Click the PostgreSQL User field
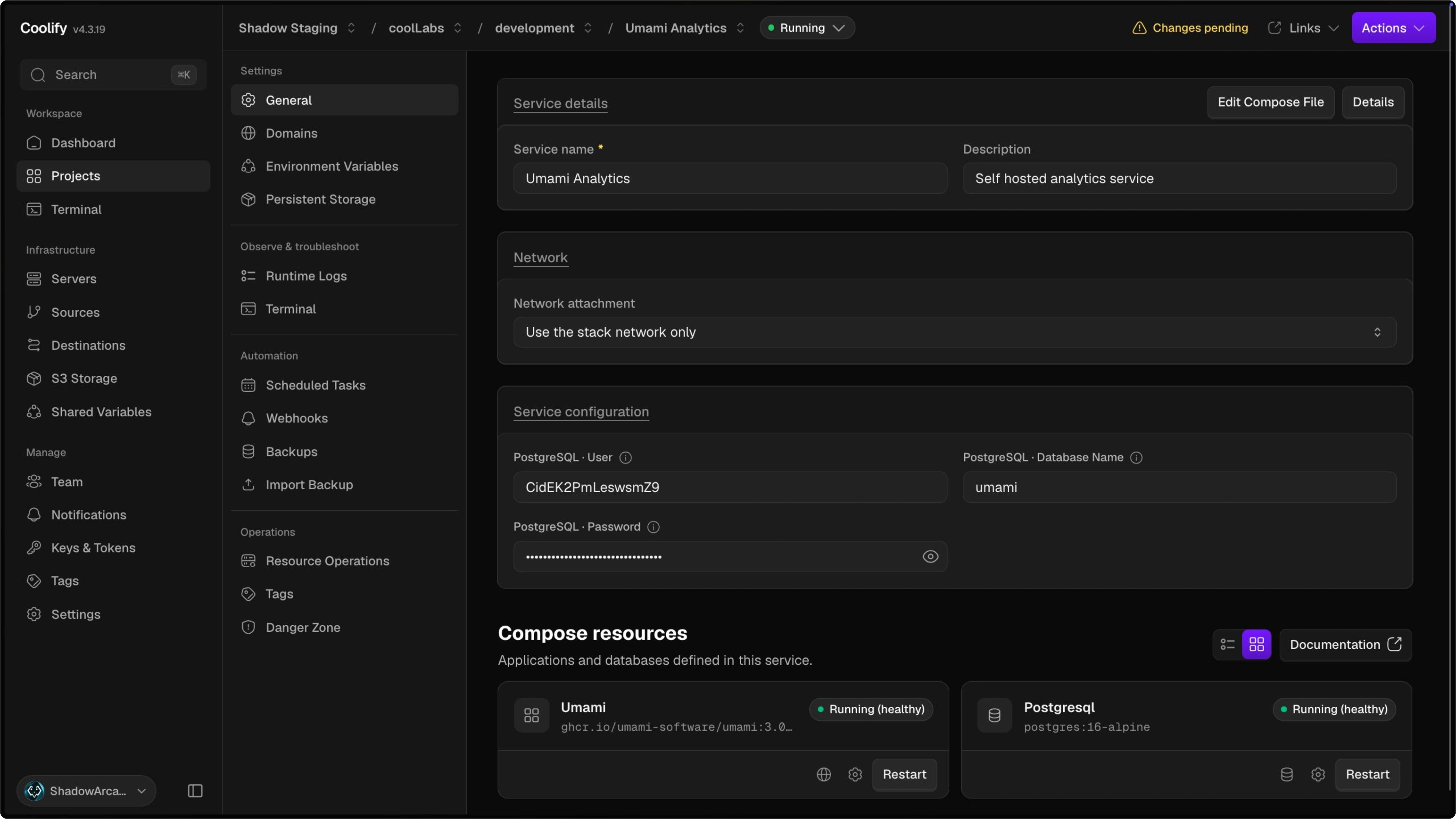Viewport: 1456px width, 819px height. coord(730,487)
